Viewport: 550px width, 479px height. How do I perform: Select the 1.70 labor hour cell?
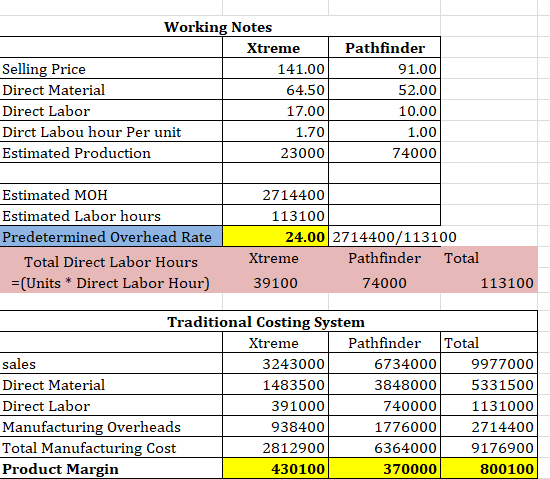click(x=275, y=131)
